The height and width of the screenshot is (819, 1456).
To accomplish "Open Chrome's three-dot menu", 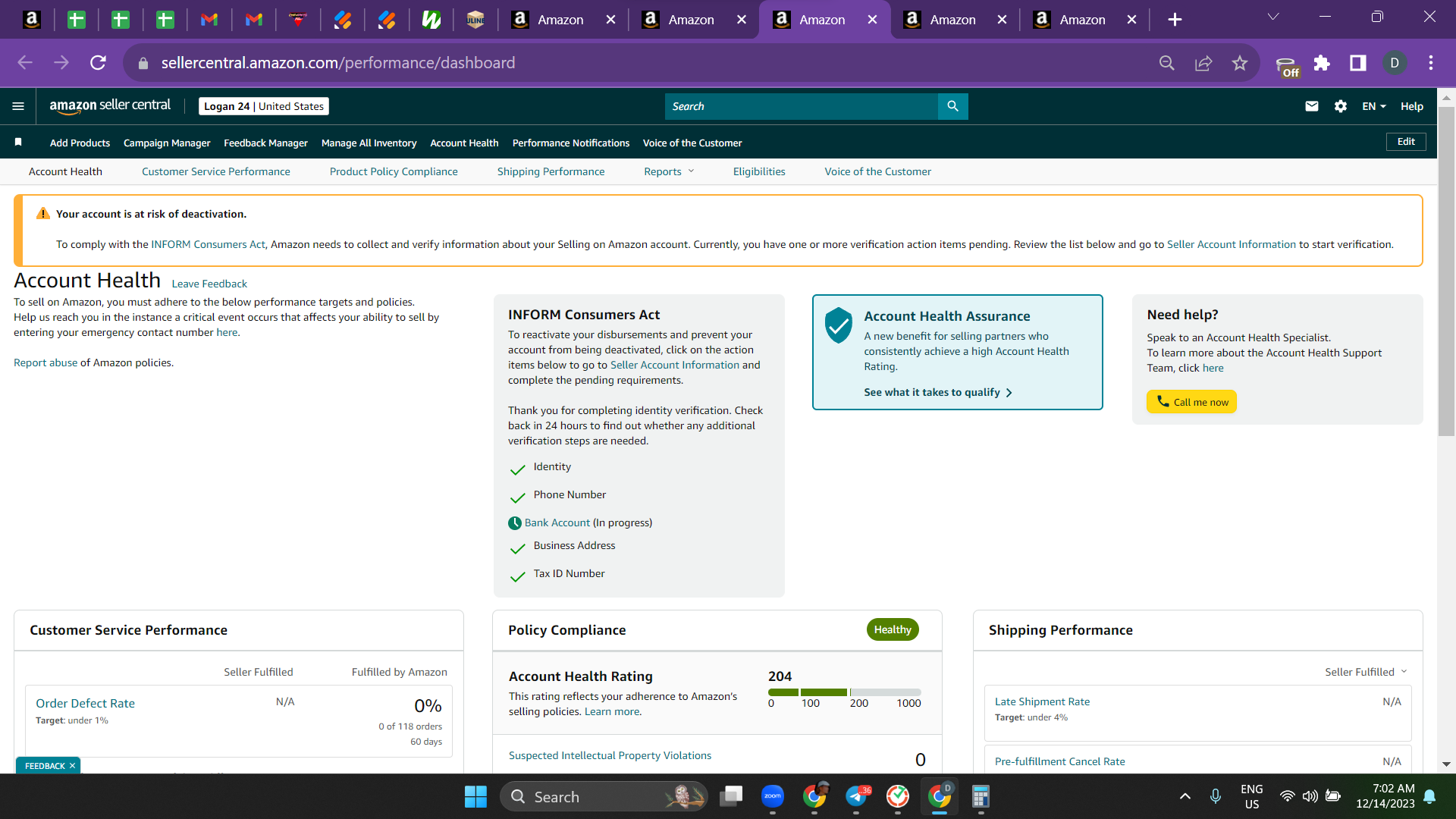I will tap(1431, 63).
